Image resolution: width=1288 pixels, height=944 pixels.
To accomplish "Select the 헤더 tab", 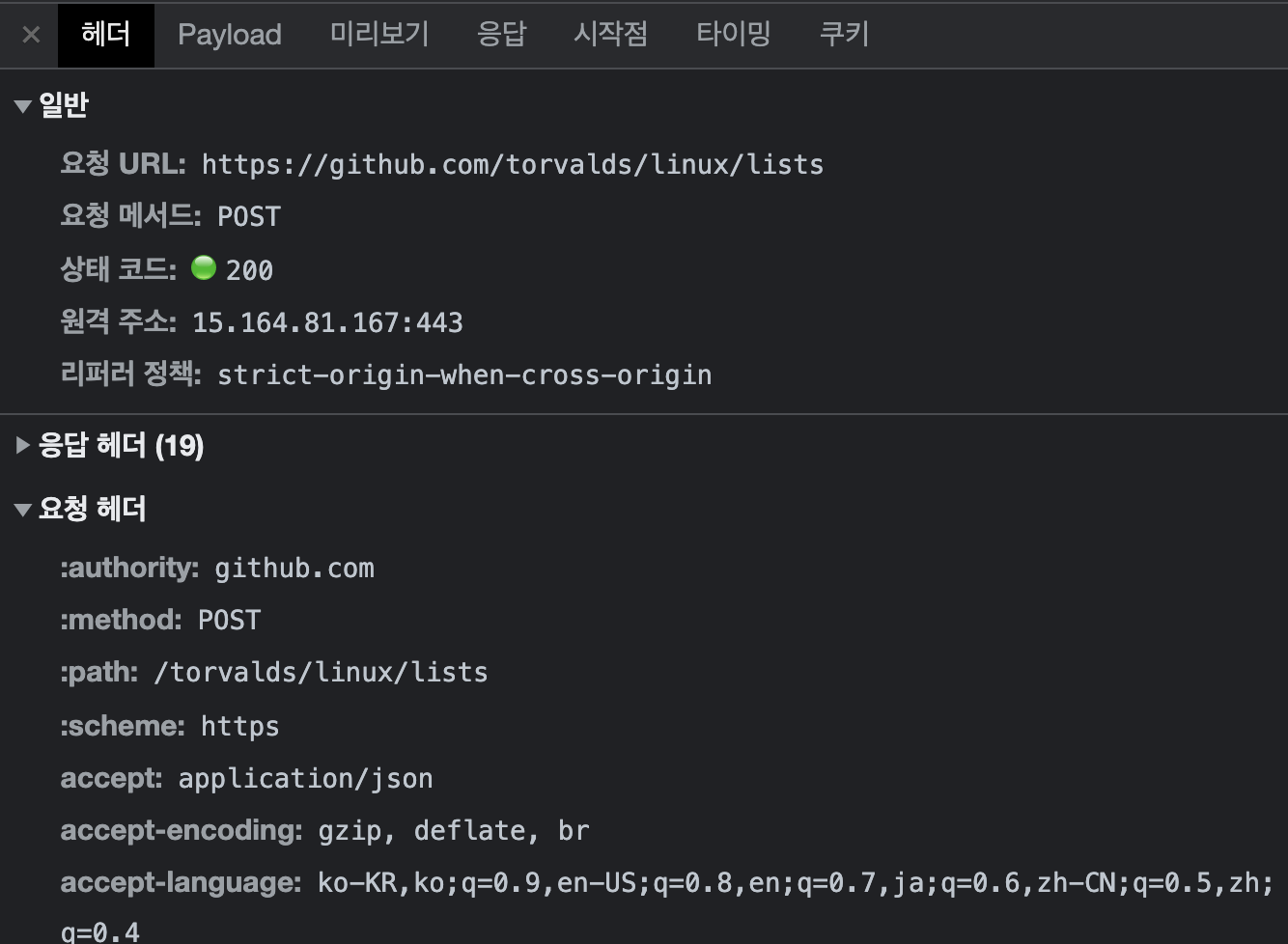I will click(106, 35).
